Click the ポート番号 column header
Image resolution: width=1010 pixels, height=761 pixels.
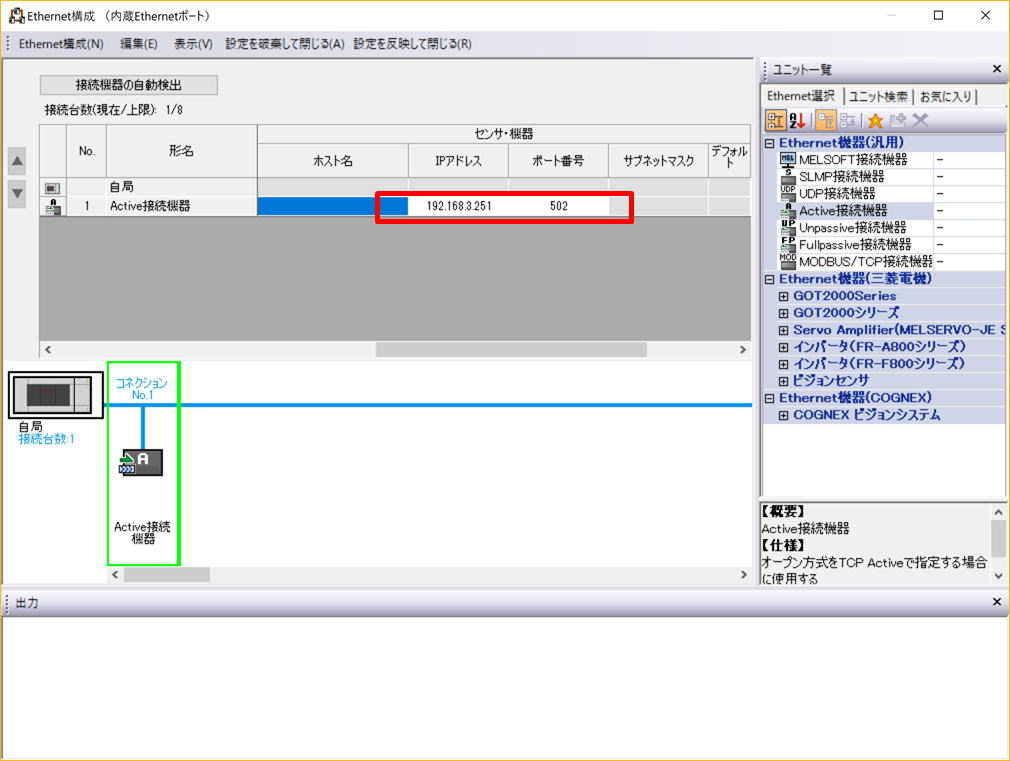[x=558, y=160]
